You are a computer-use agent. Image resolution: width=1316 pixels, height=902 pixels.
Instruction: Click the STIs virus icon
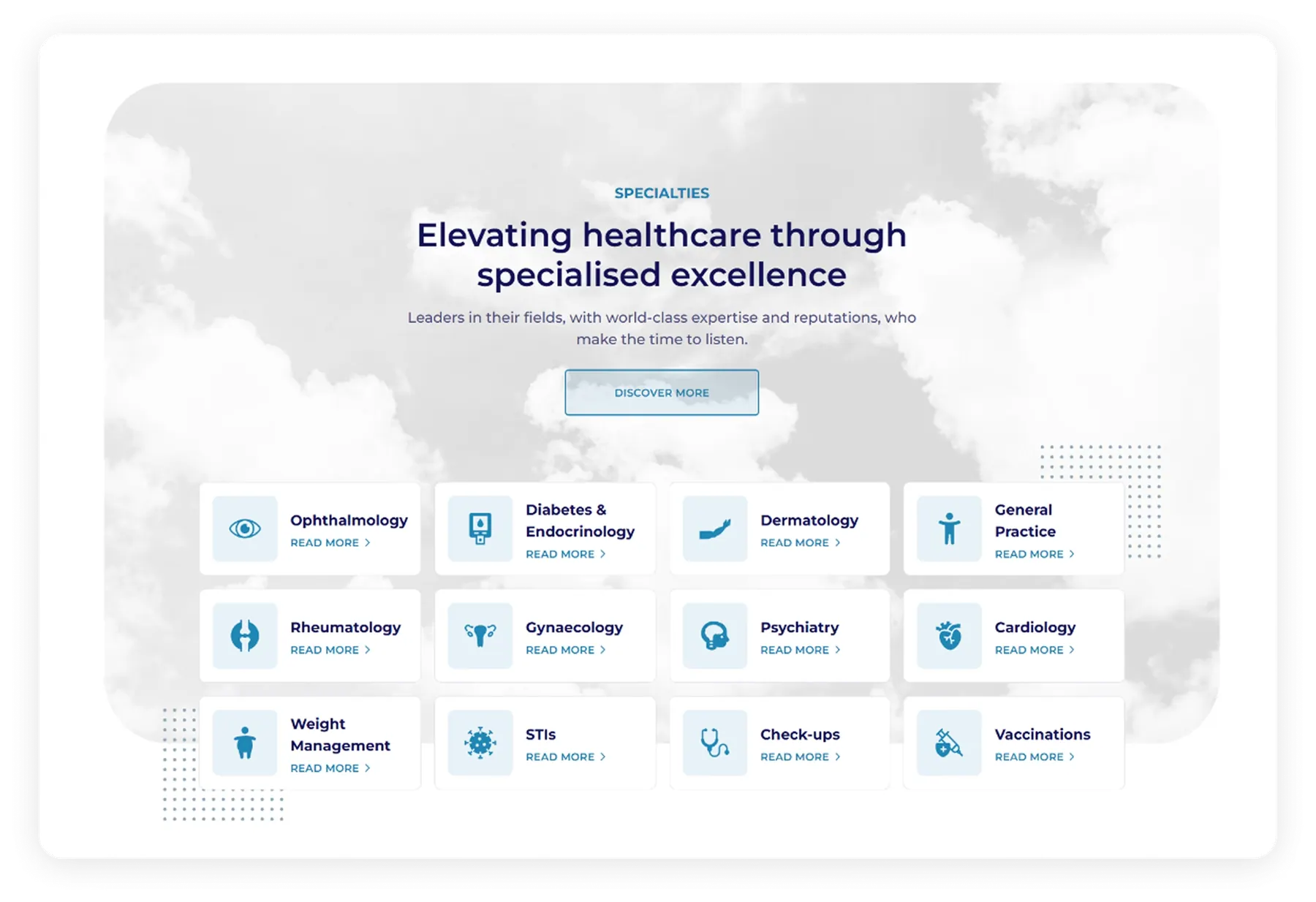click(x=480, y=743)
